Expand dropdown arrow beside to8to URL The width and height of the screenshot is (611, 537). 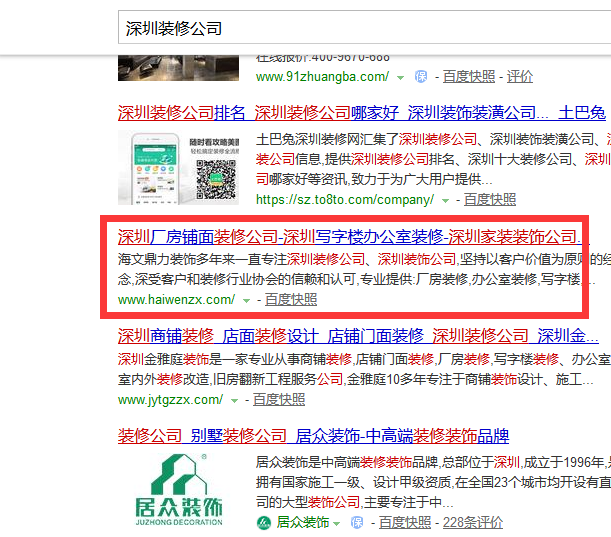tap(445, 201)
